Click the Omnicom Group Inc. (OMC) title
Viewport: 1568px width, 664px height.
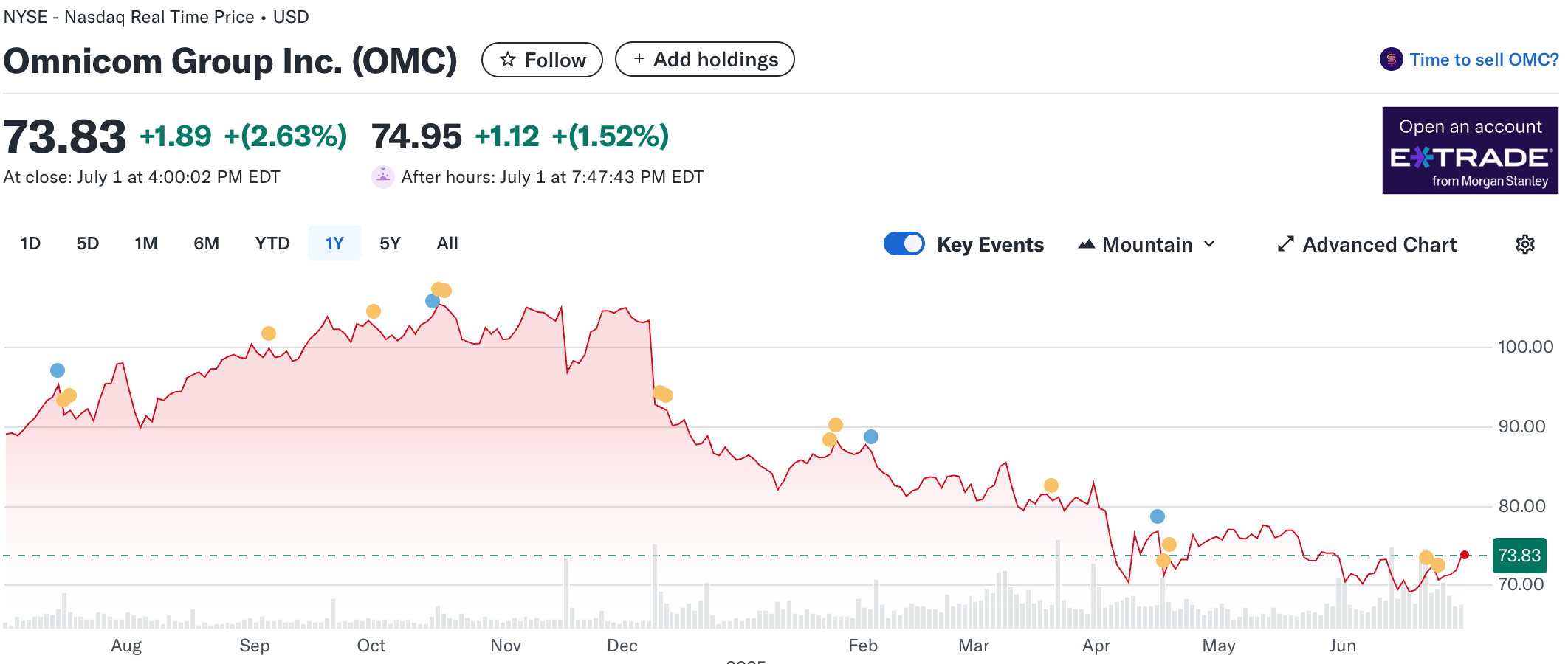point(230,60)
